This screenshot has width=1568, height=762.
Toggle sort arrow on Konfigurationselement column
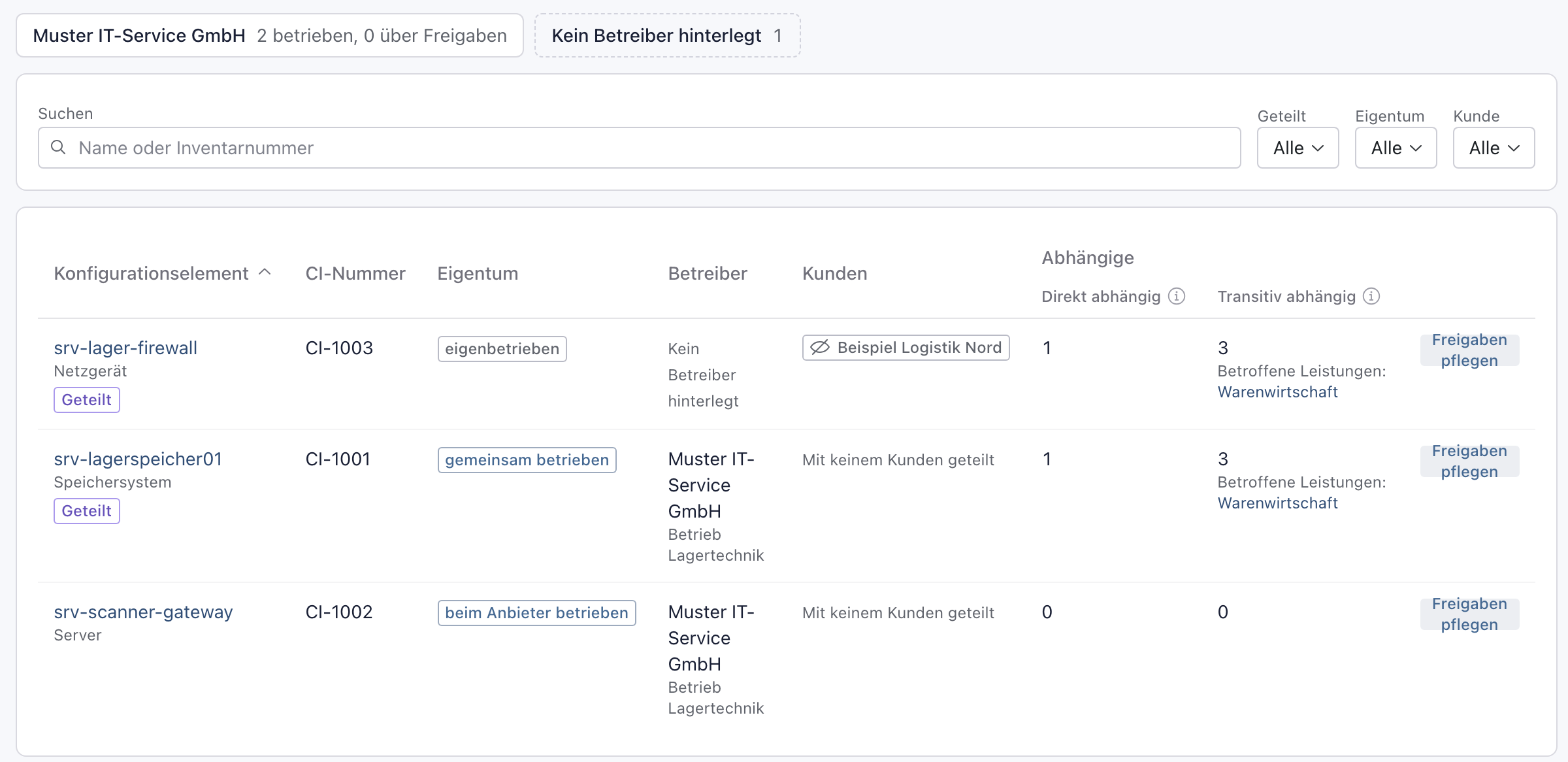tap(265, 273)
